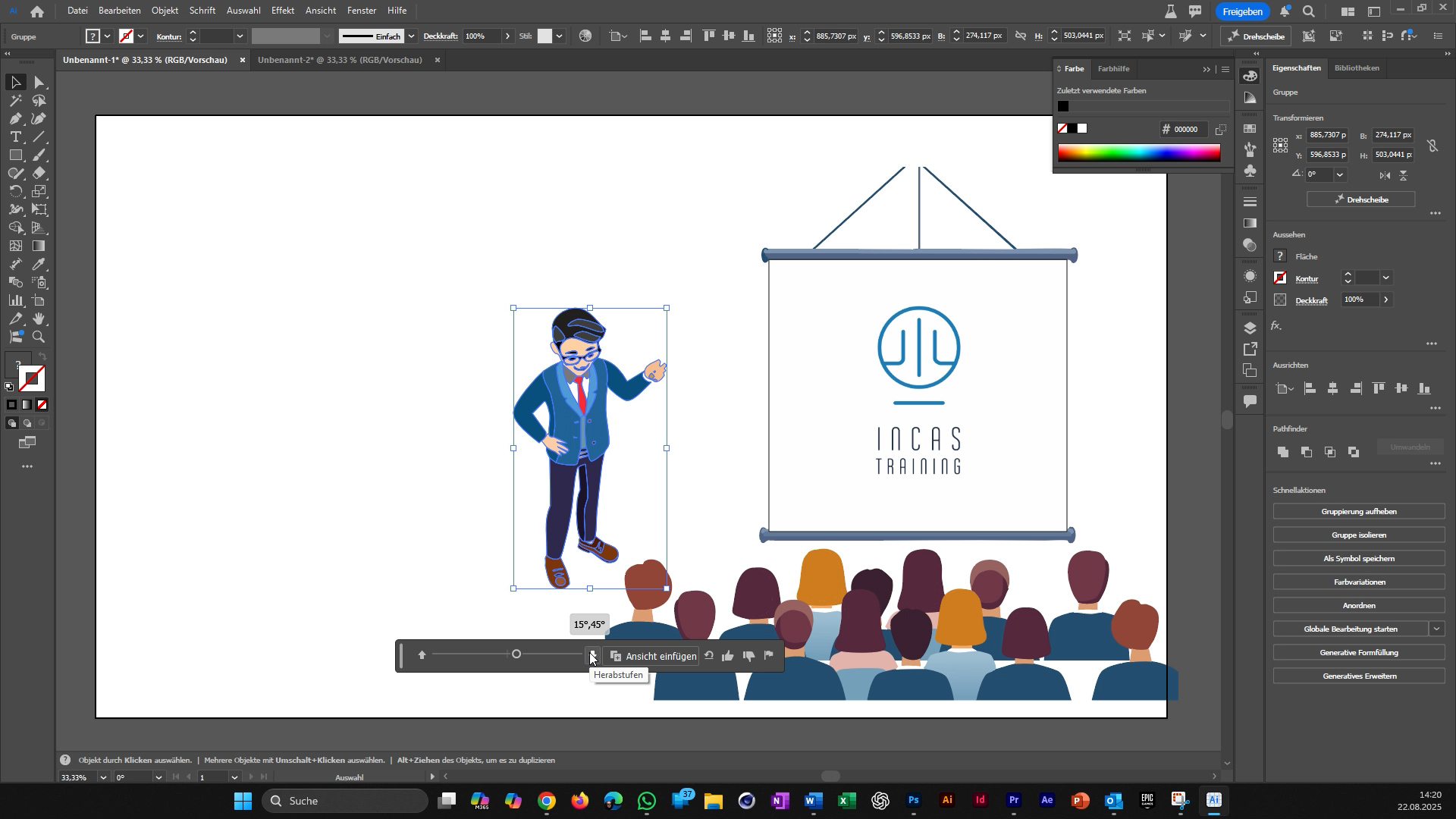The image size is (1456, 819).
Task: Switch to the Bibliotheken tab
Action: (x=1357, y=68)
